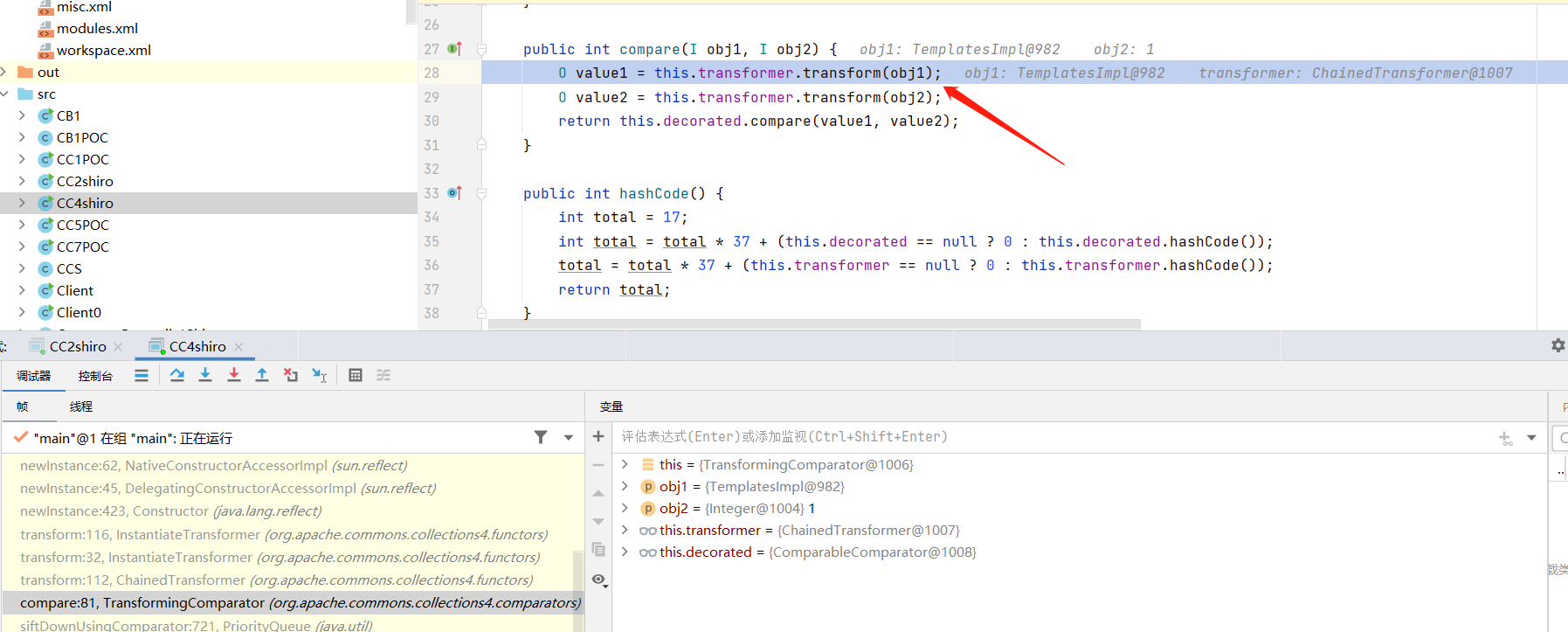Click Step Over debugger icon
The width and height of the screenshot is (1568, 632).
pos(177,375)
